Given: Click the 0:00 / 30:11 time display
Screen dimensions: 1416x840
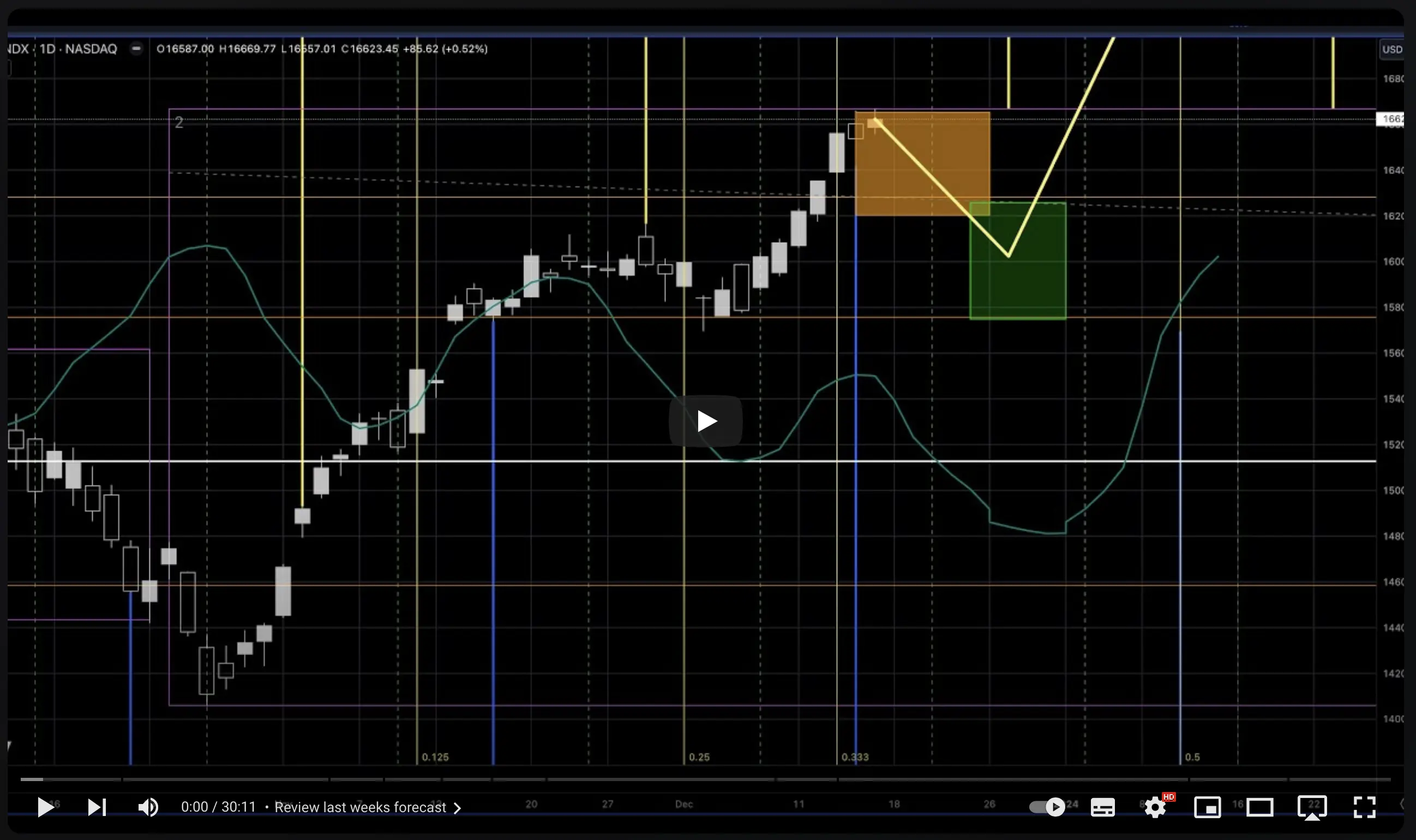Looking at the screenshot, I should (218, 807).
